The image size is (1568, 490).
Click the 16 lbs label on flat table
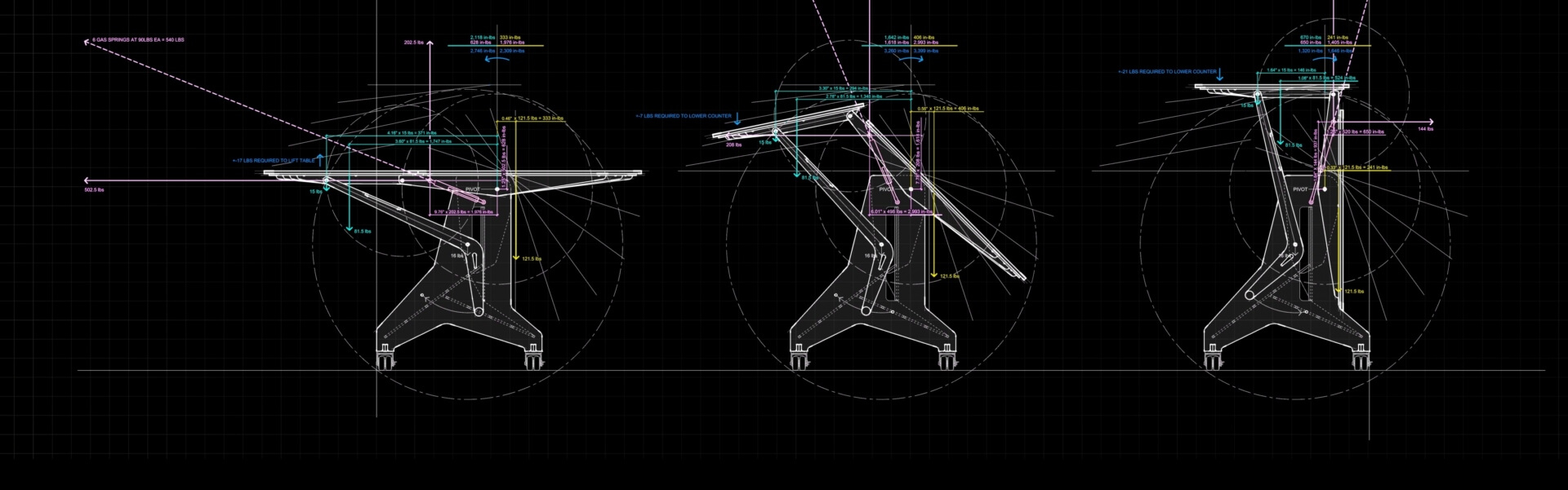[457, 256]
